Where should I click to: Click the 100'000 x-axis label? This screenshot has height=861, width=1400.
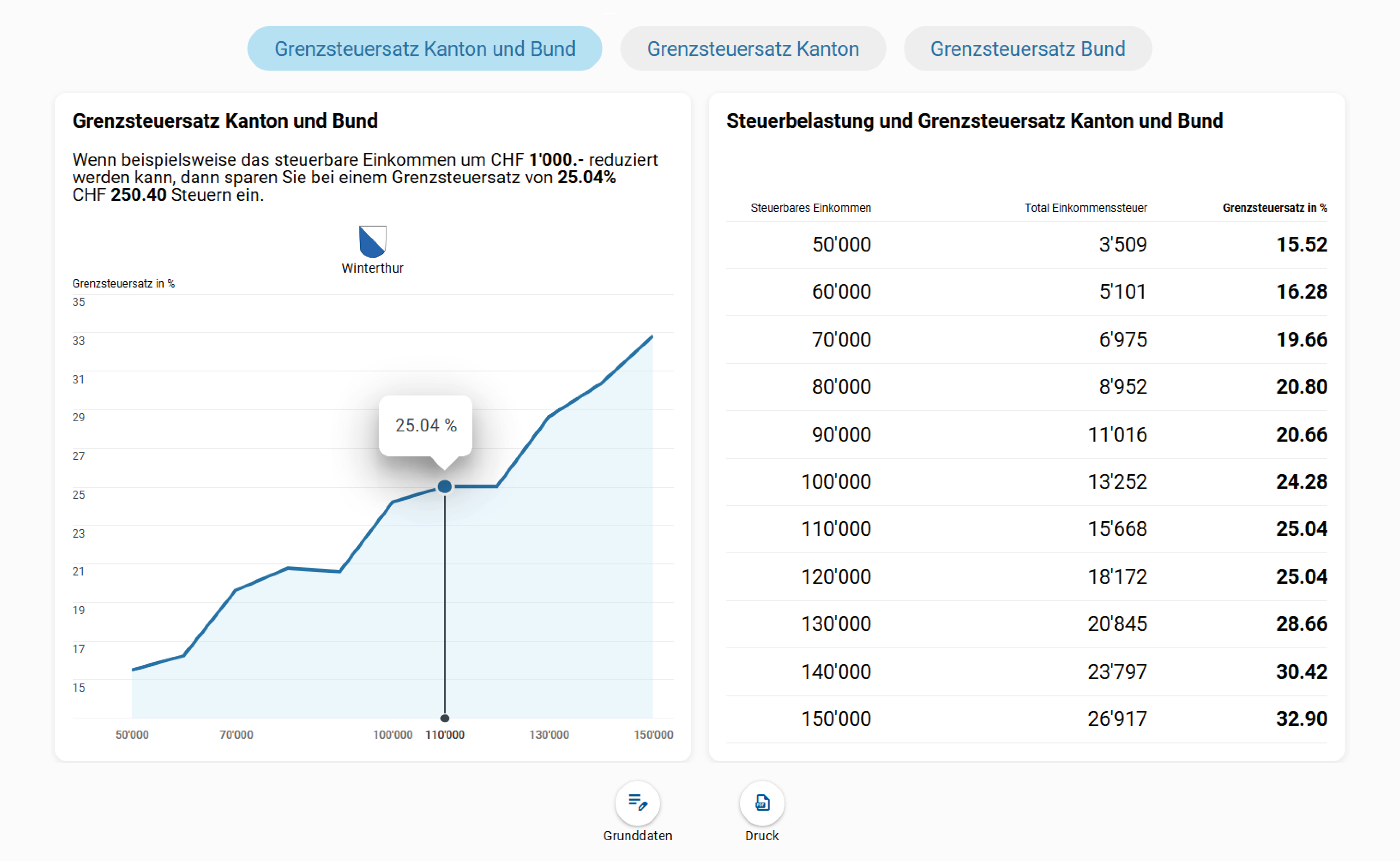pos(392,735)
